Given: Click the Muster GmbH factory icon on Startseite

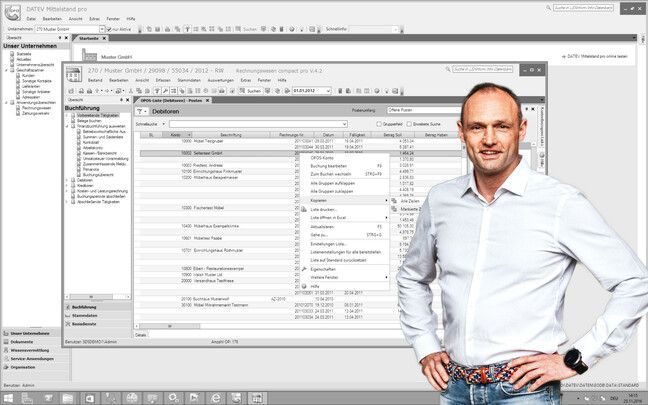Looking at the screenshot, I should coord(89,55).
